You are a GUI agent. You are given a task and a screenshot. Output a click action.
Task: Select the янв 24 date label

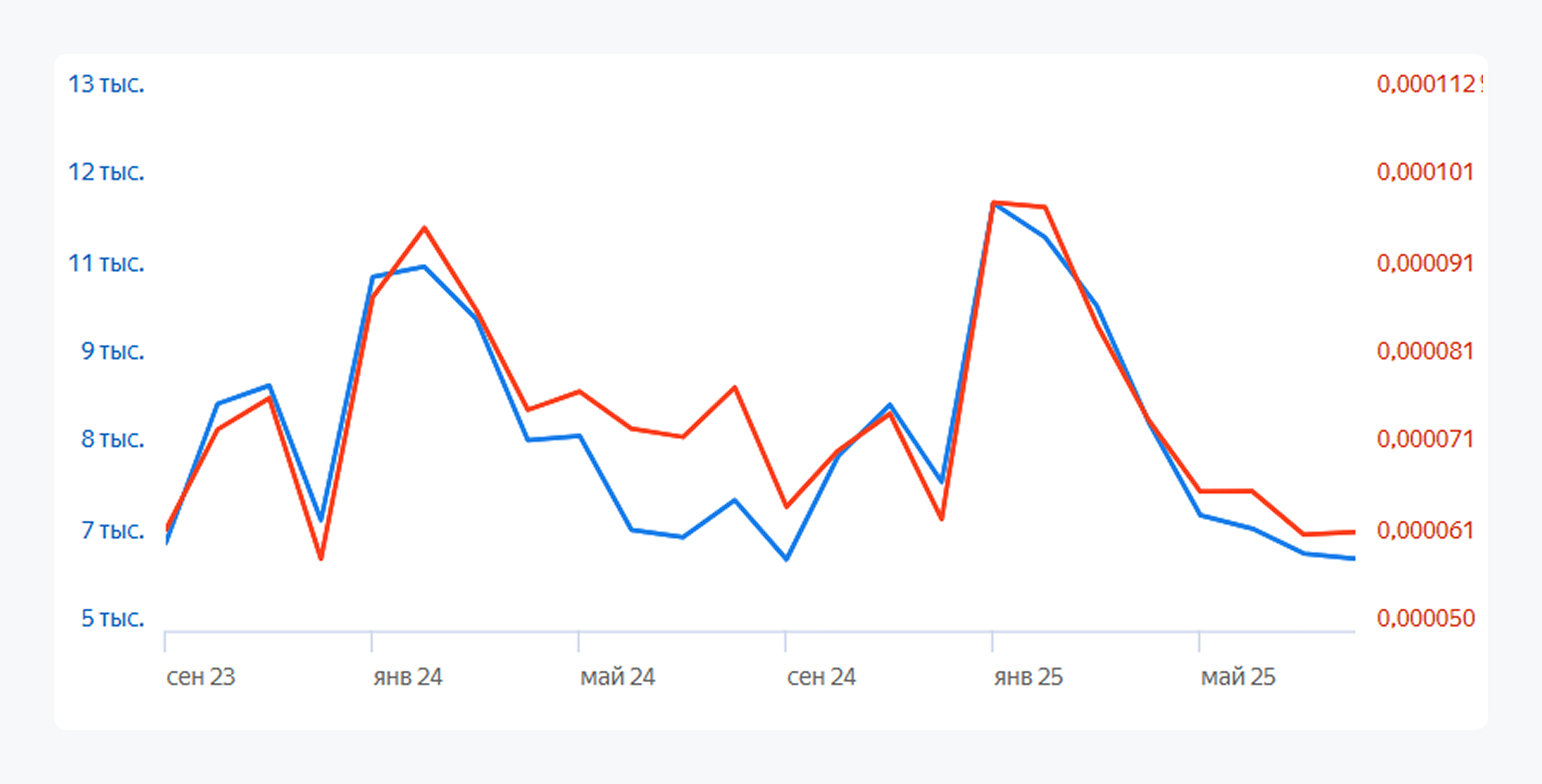[x=408, y=677]
